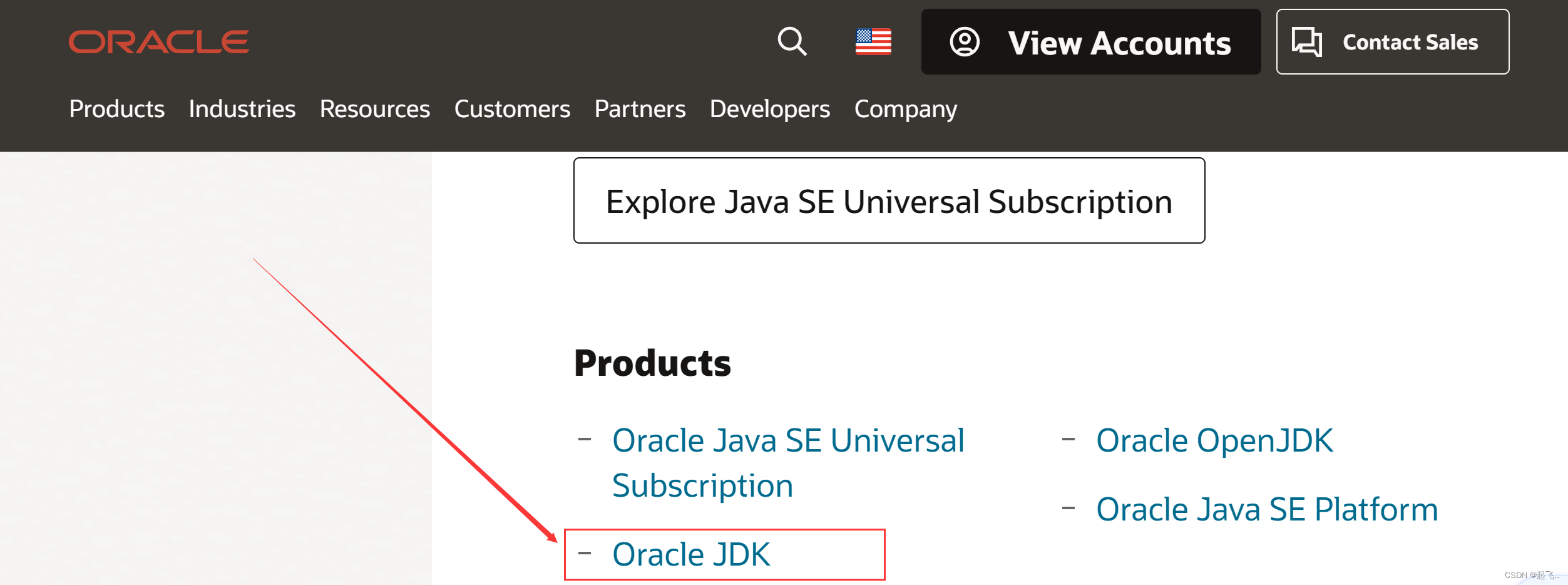Open the Industries menu
The width and height of the screenshot is (1568, 585).
[242, 109]
